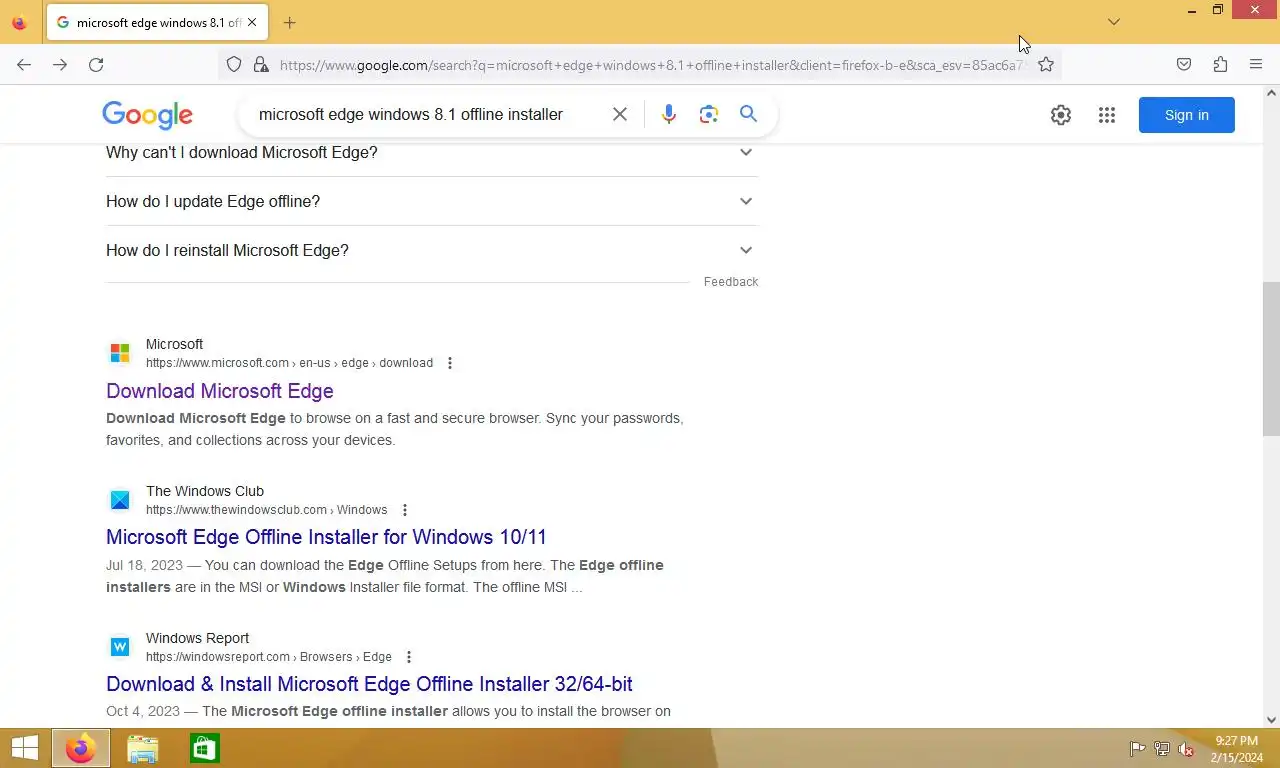This screenshot has width=1280, height=768.
Task: Open Action Center flag icon
Action: pos(1137,749)
